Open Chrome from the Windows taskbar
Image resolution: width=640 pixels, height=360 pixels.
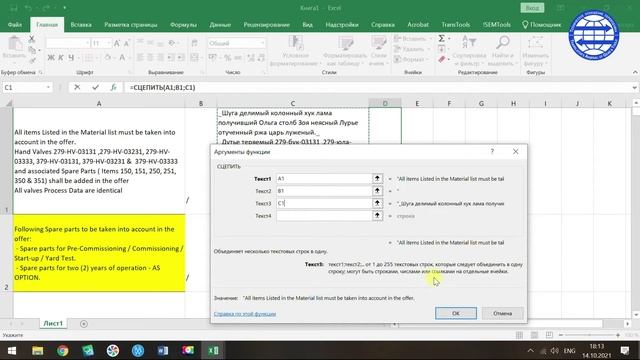[x=62, y=350]
